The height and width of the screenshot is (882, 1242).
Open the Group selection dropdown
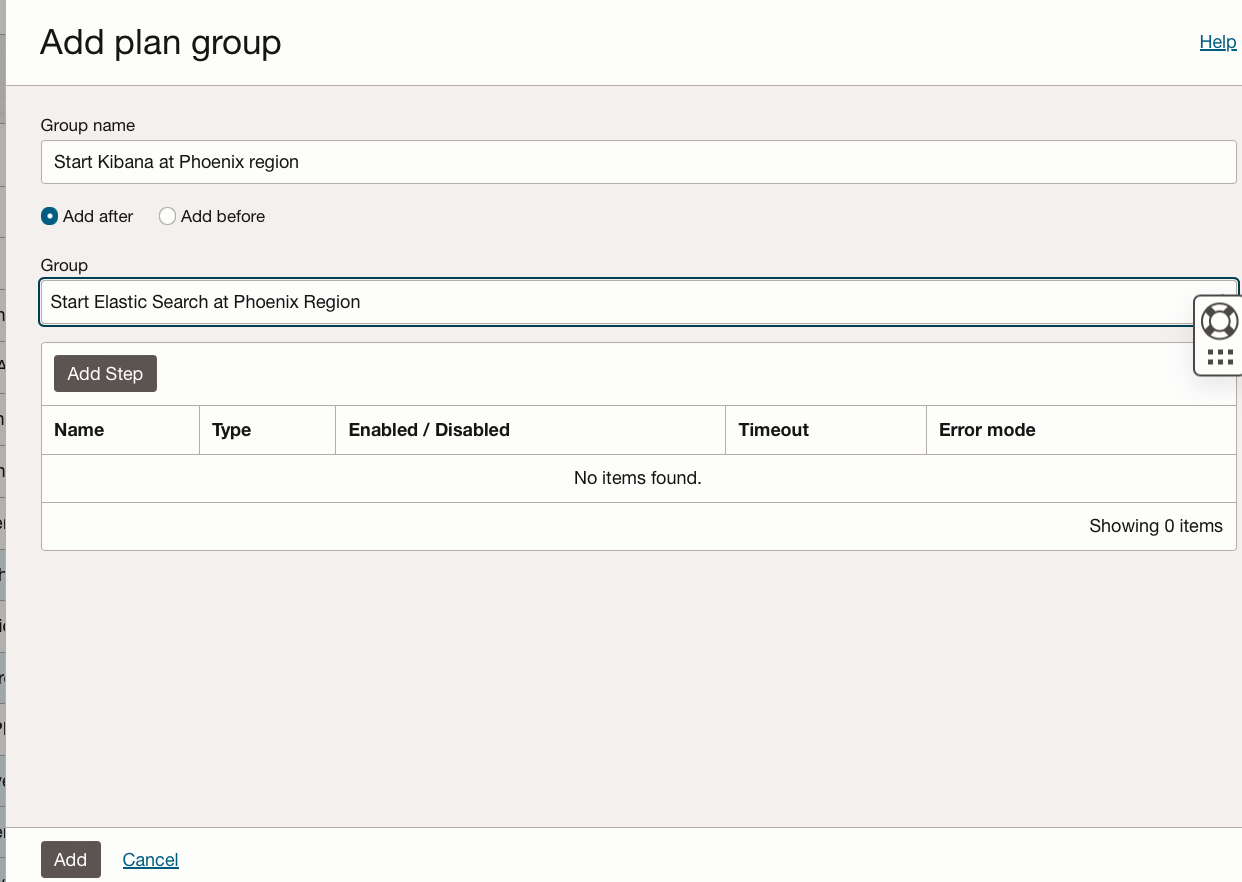coord(638,302)
